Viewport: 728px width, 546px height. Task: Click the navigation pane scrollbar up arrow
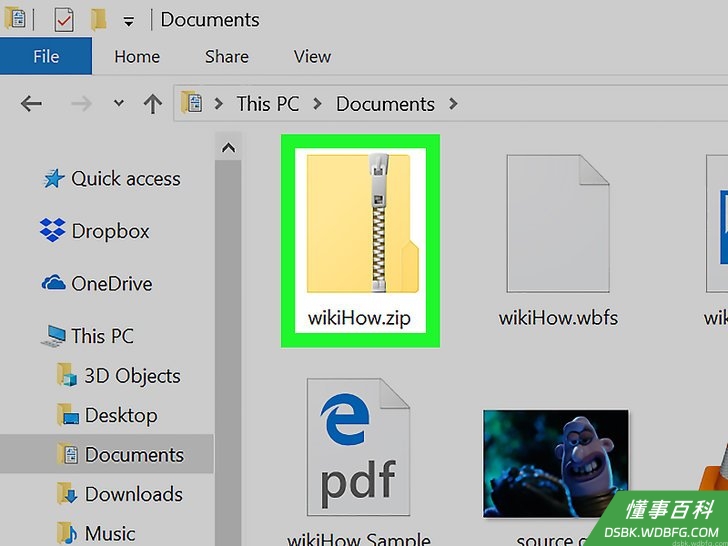tap(228, 148)
